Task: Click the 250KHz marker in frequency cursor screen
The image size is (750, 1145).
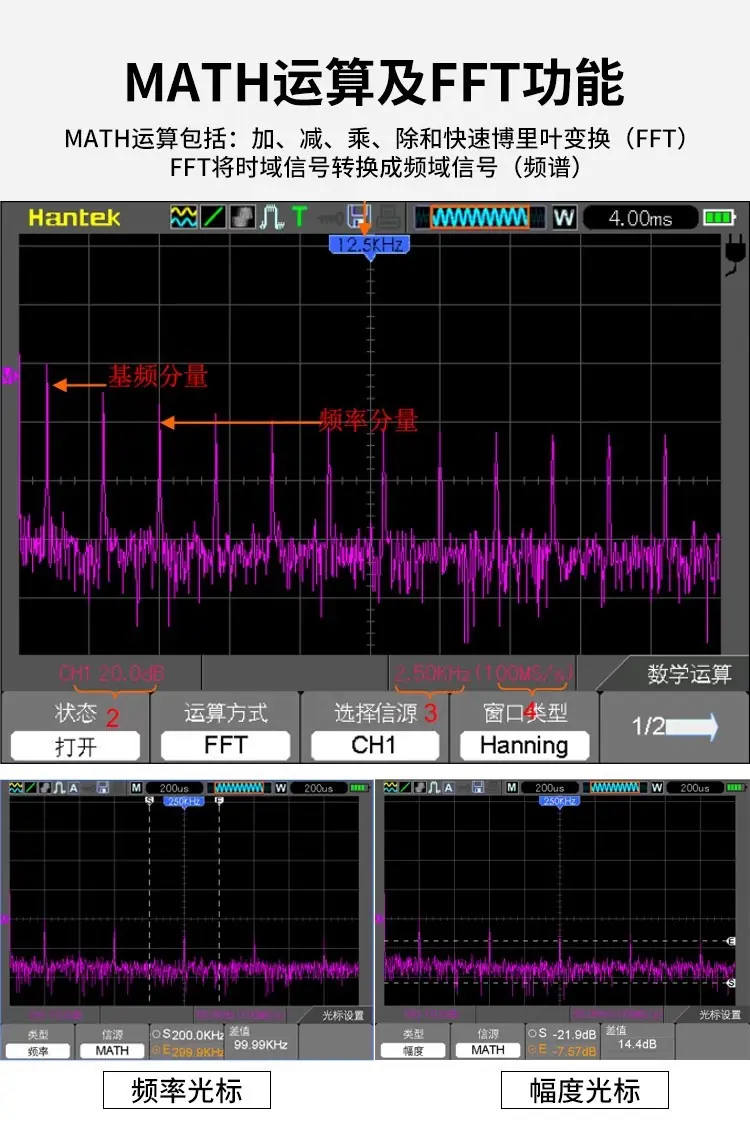Action: [184, 802]
